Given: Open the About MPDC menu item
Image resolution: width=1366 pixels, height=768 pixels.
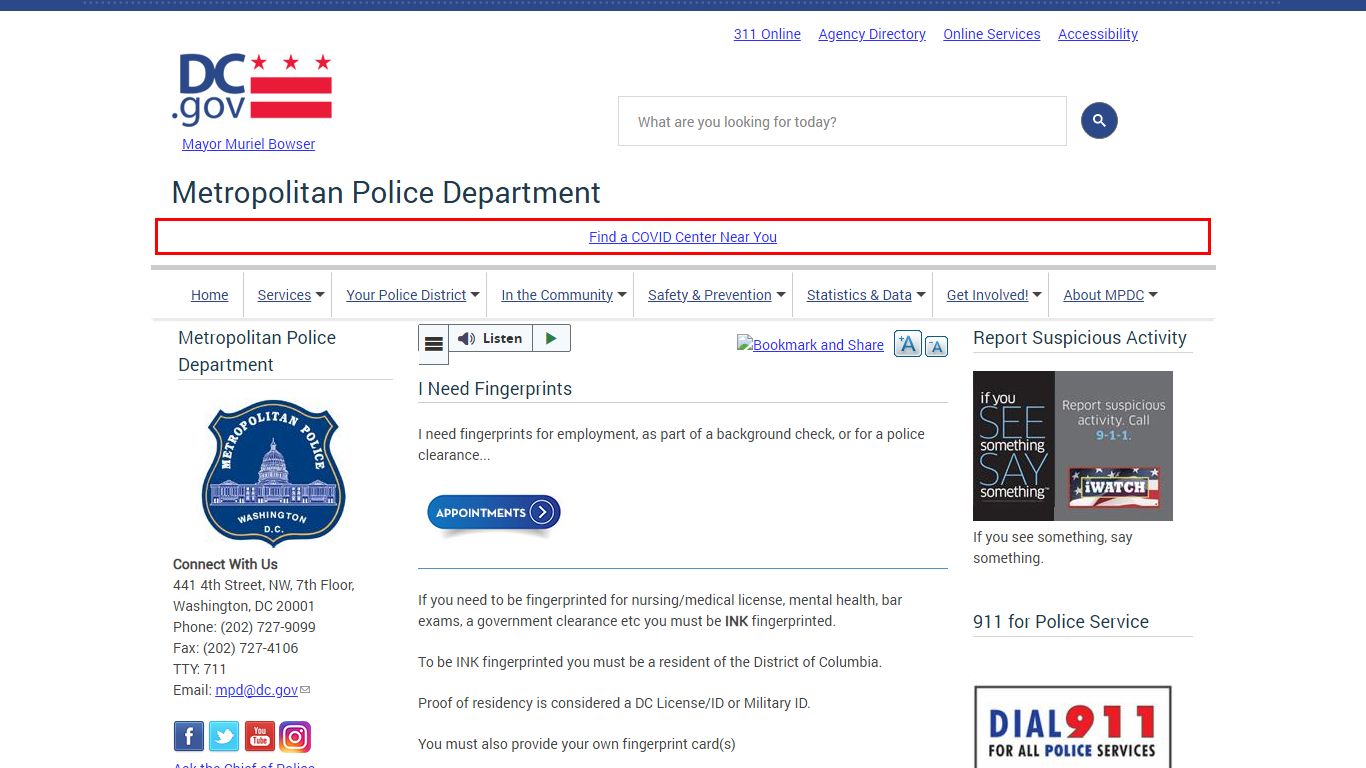Looking at the screenshot, I should click(x=1104, y=295).
